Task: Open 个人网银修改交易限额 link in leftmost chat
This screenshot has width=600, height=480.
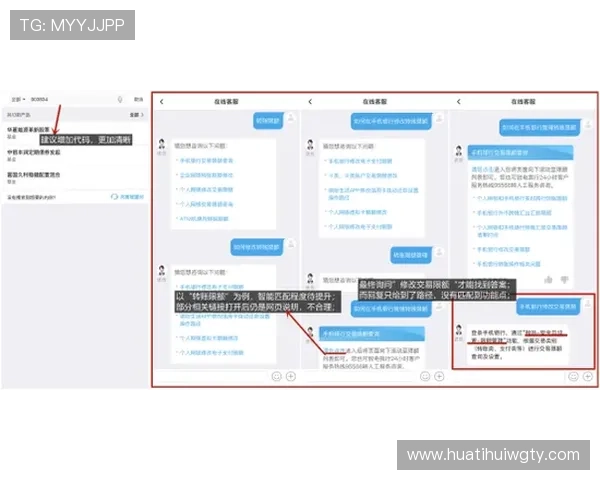Action: pos(206,190)
